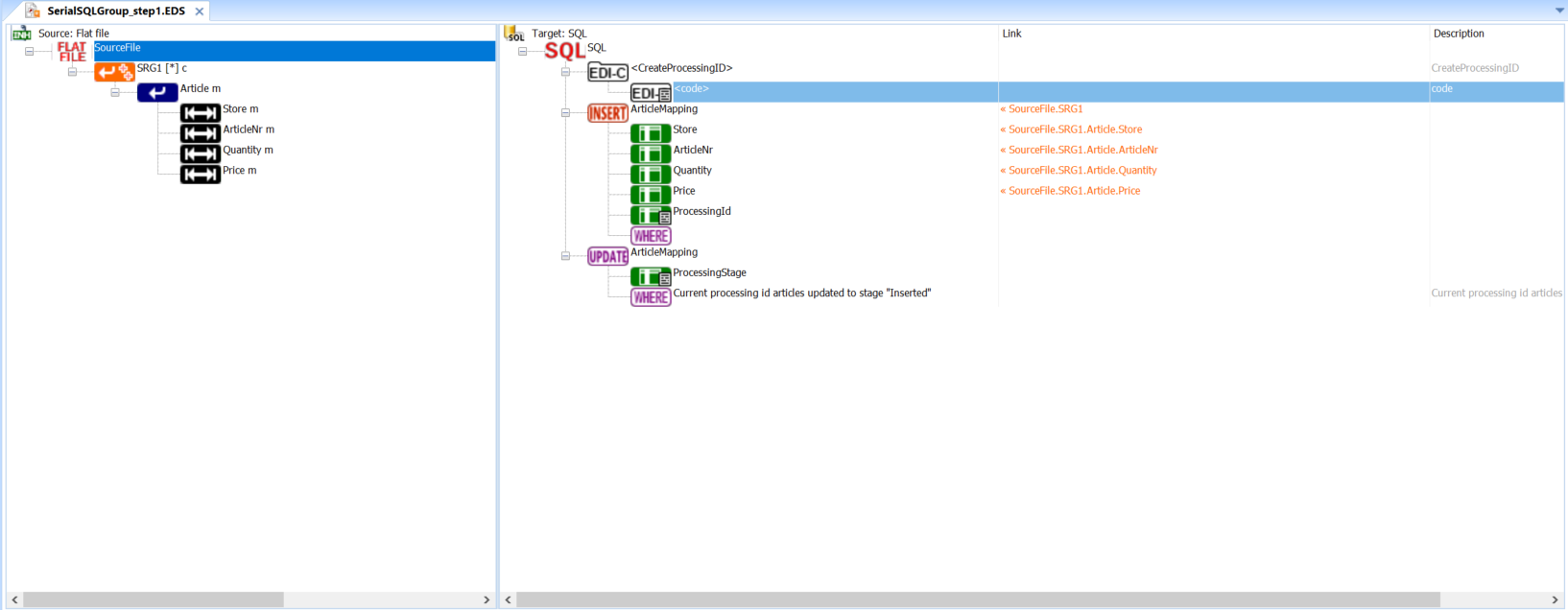This screenshot has width=1568, height=610.
Task: Click green field icon beside ProcessingStage
Action: (x=651, y=277)
